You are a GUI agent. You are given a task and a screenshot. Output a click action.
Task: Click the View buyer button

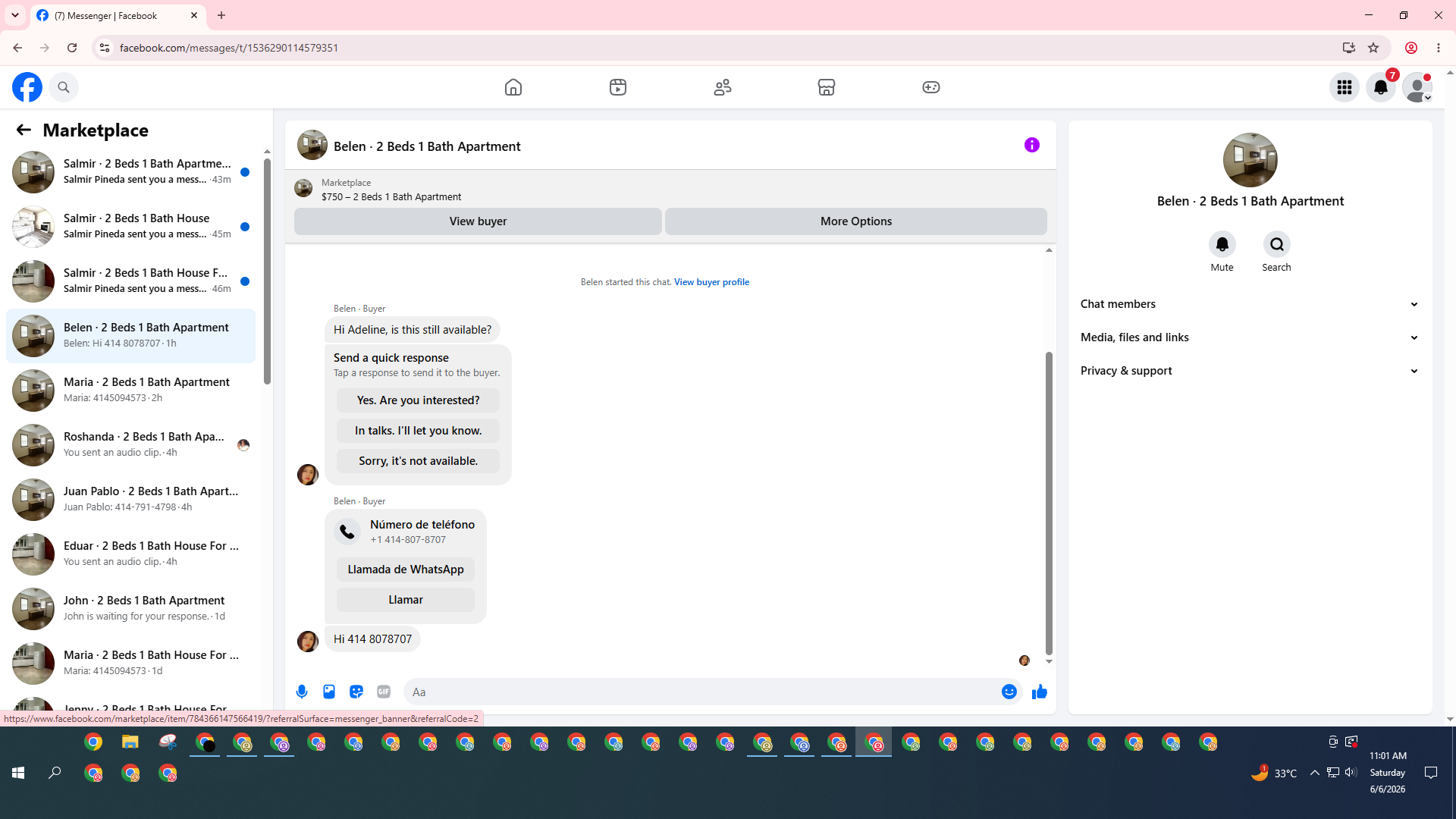point(478,221)
